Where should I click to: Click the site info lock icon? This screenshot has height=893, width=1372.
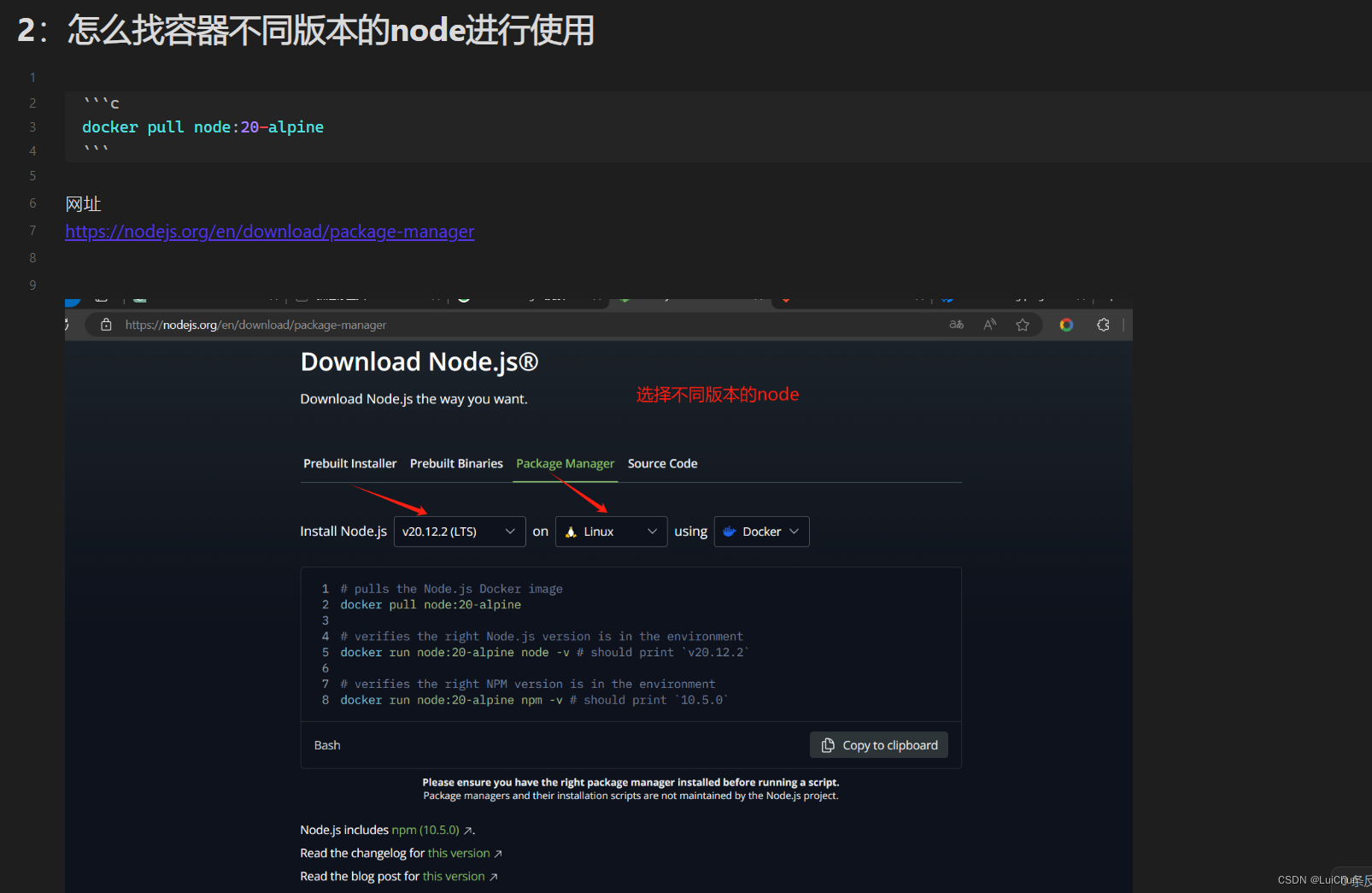tap(106, 325)
